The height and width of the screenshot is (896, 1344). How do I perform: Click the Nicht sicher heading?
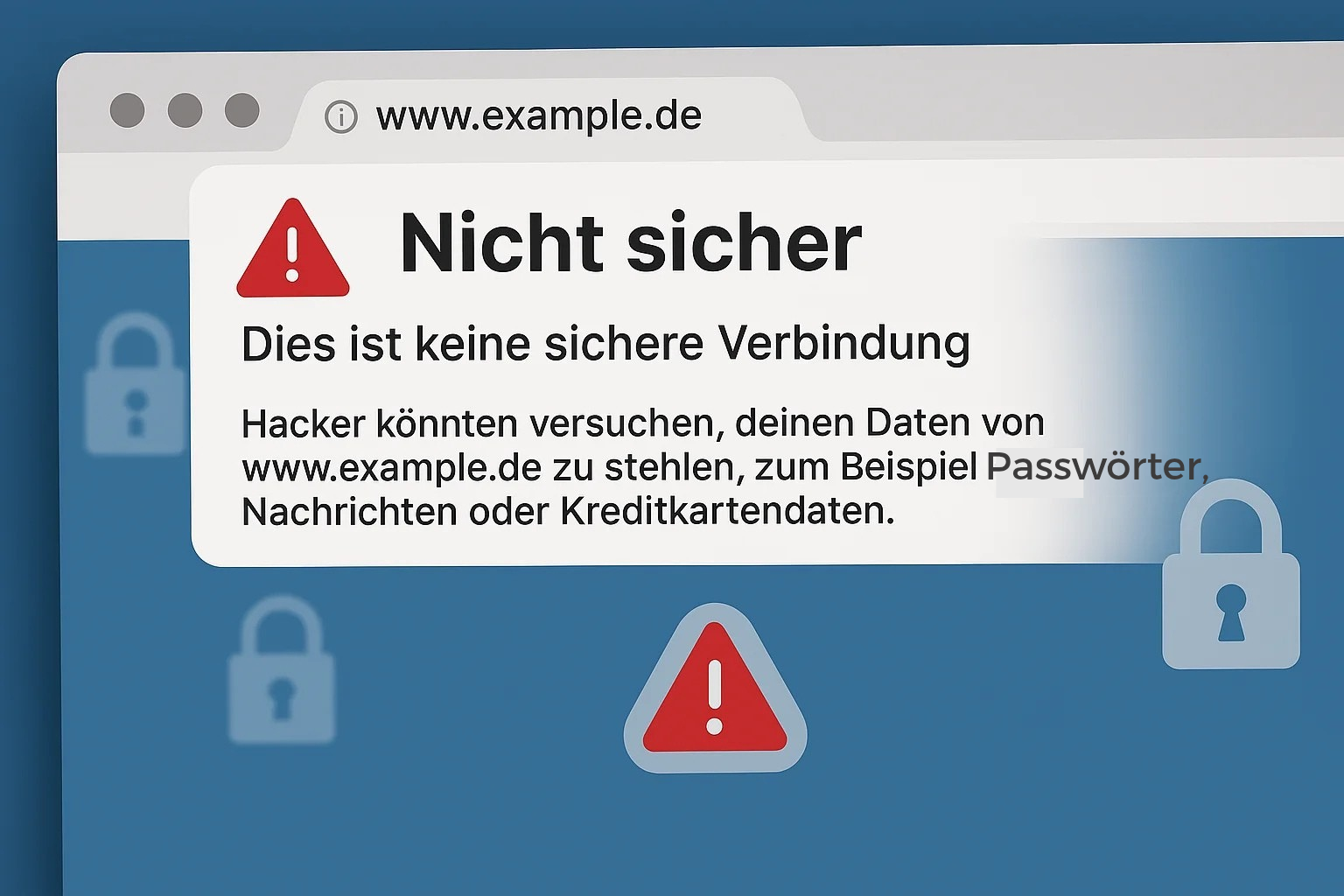coord(631,242)
